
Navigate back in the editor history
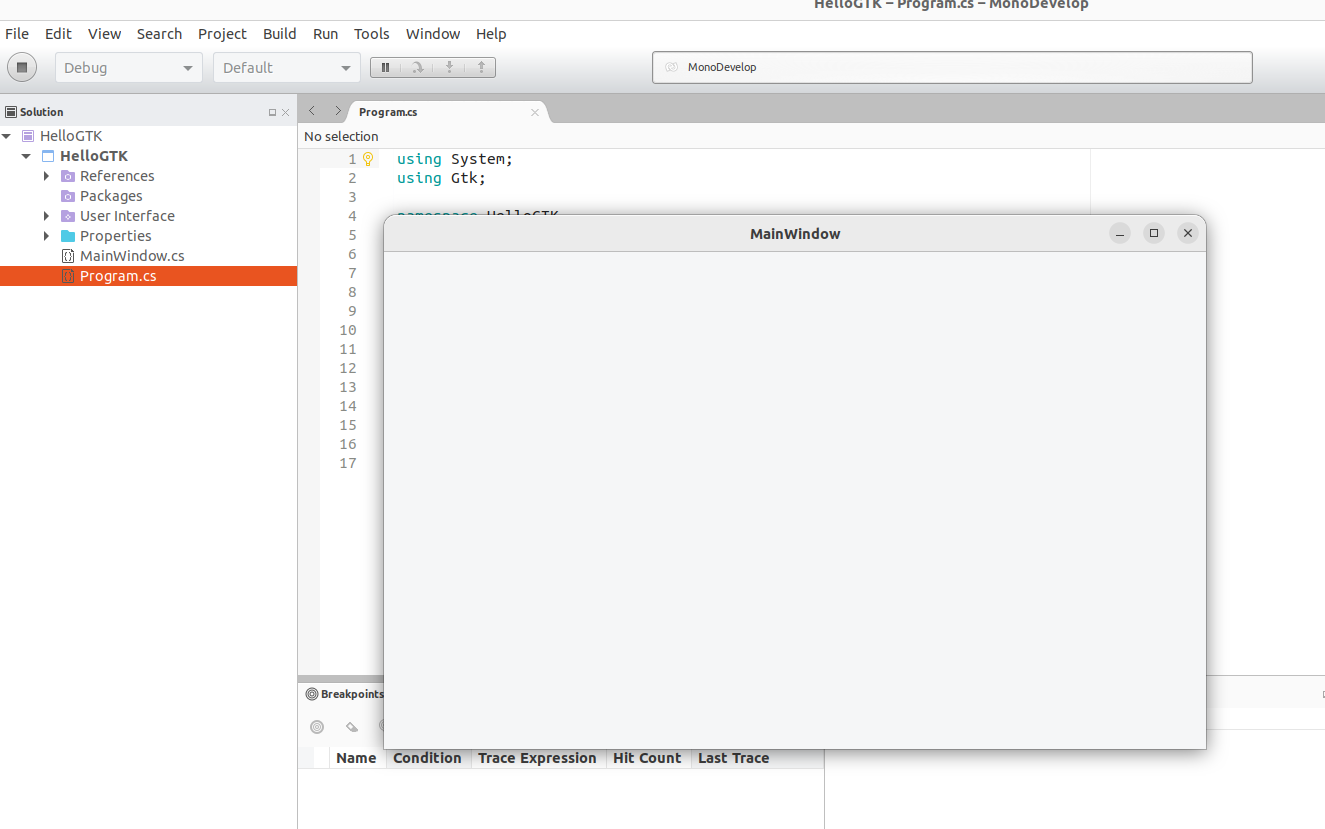pos(312,111)
